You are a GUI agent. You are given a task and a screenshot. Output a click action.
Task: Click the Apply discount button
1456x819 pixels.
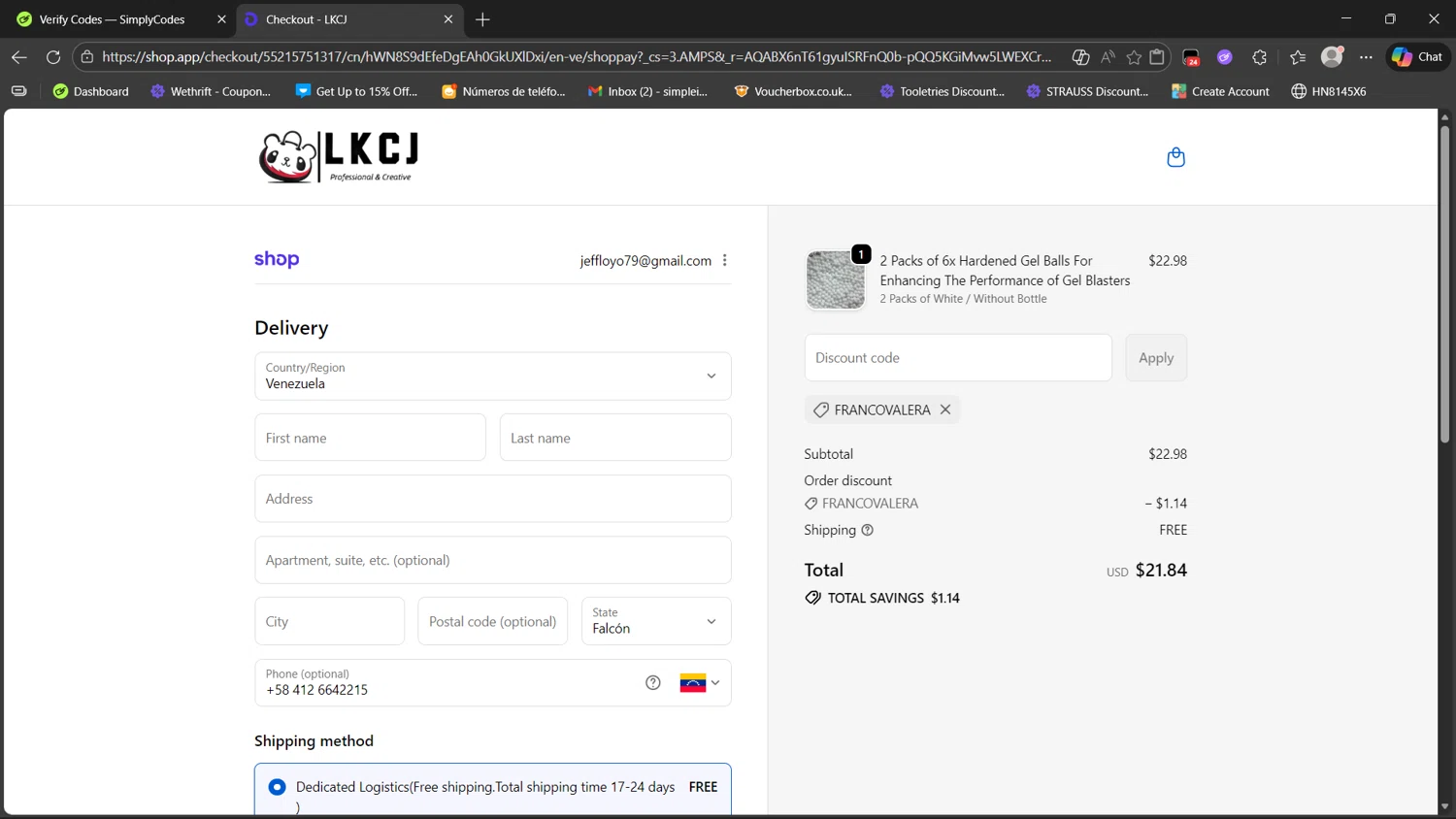(1156, 358)
